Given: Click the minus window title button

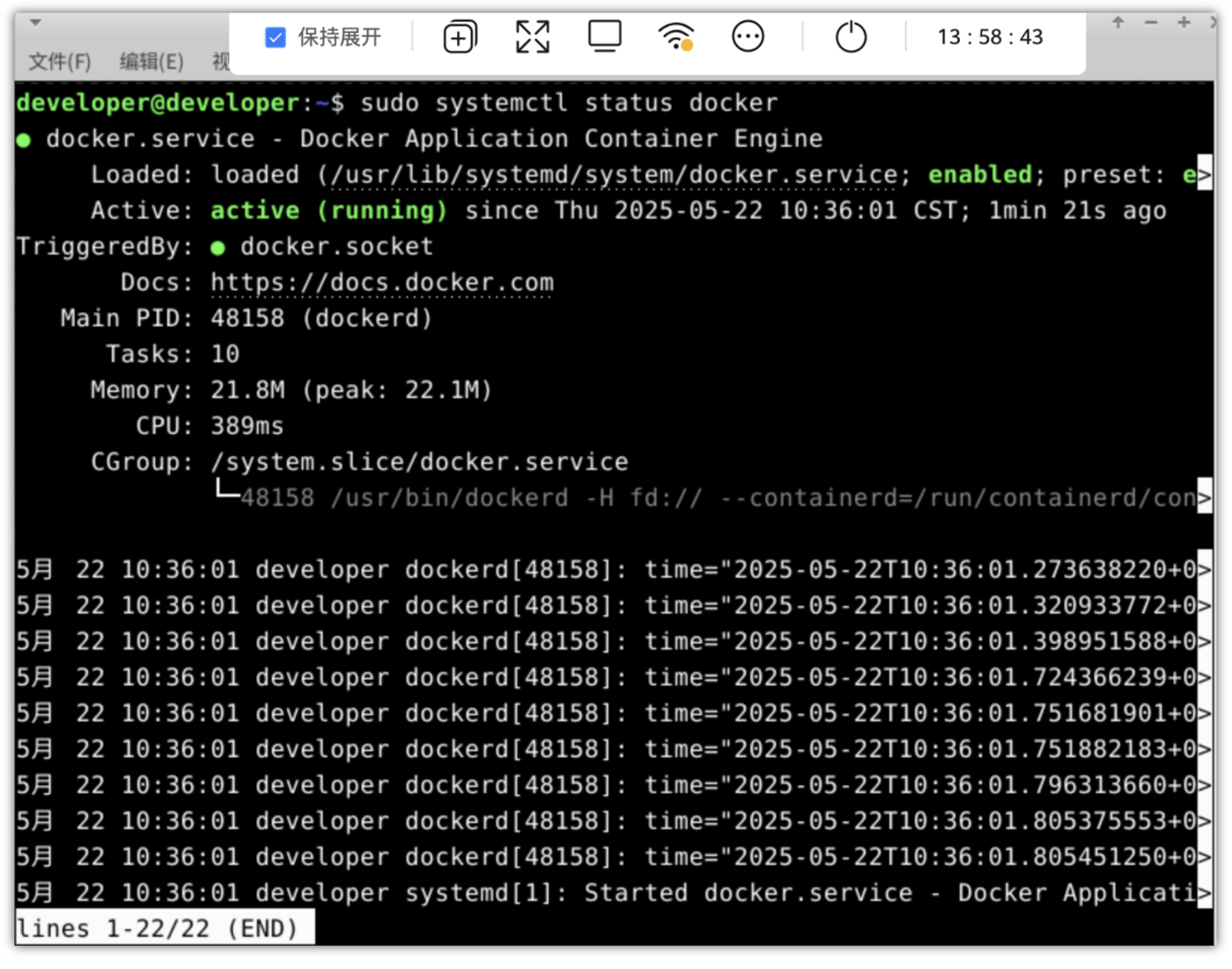Looking at the screenshot, I should click(1151, 23).
